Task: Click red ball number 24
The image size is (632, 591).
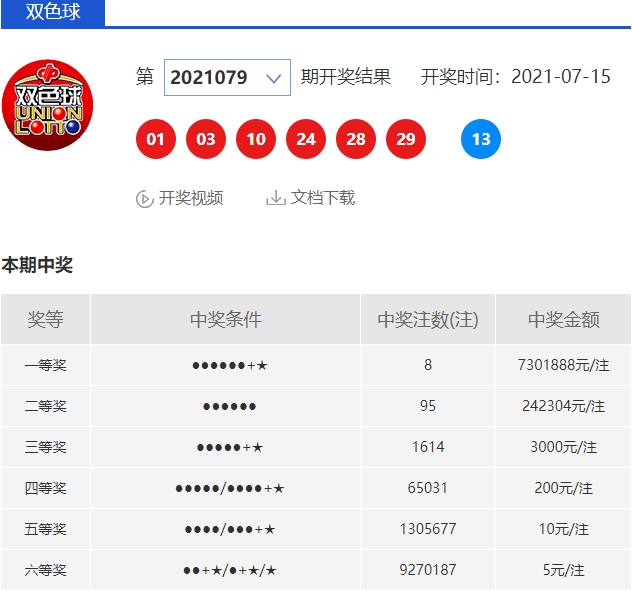Action: 306,140
